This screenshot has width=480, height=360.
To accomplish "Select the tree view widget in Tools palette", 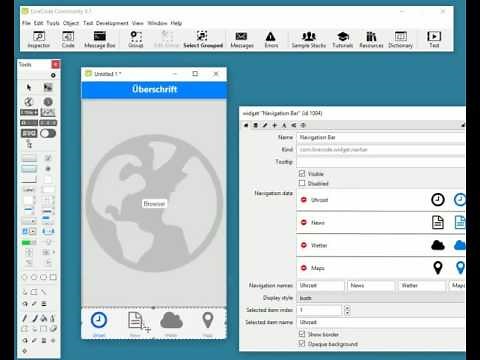I will point(29,144).
